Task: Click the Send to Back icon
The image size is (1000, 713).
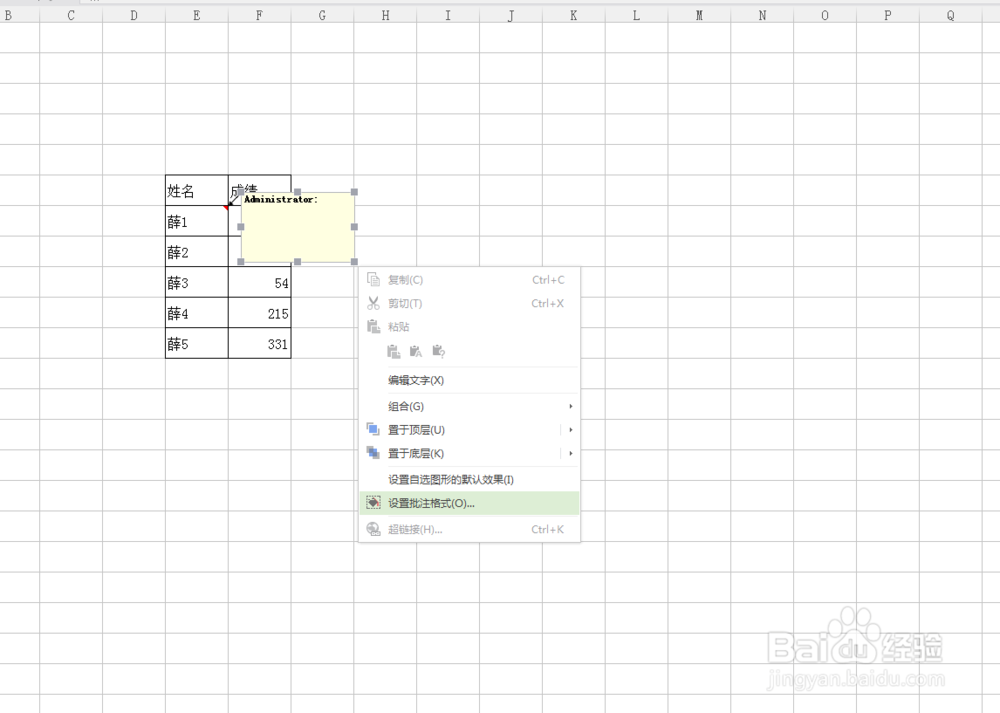Action: point(373,453)
